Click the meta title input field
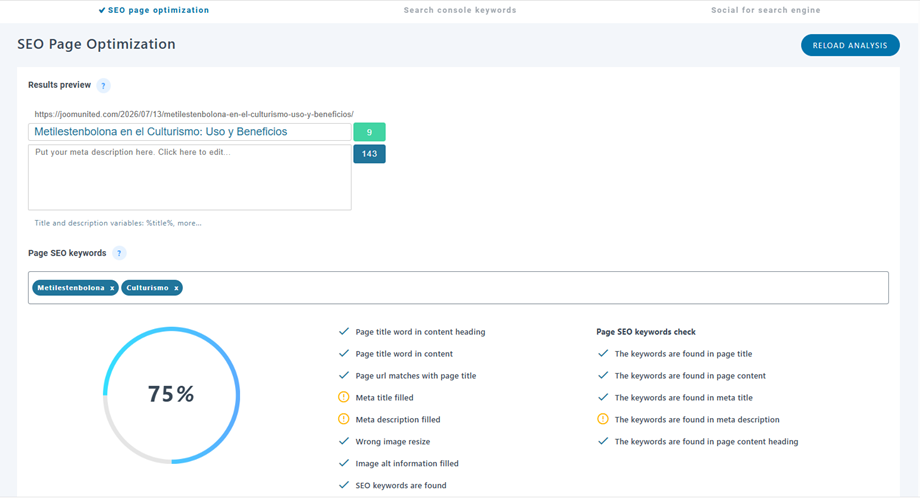 point(190,132)
